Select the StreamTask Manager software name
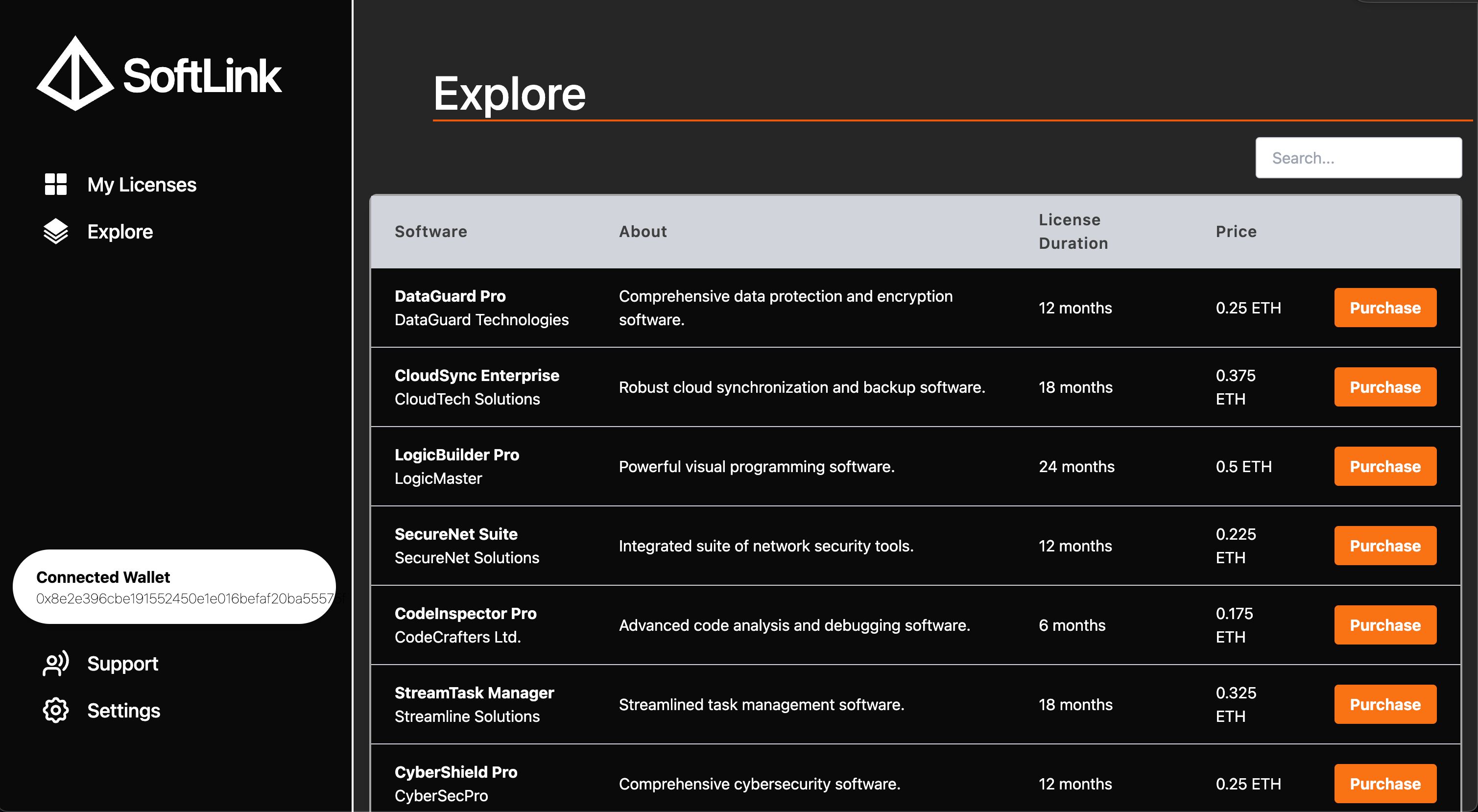Viewport: 1478px width, 812px height. [x=474, y=693]
